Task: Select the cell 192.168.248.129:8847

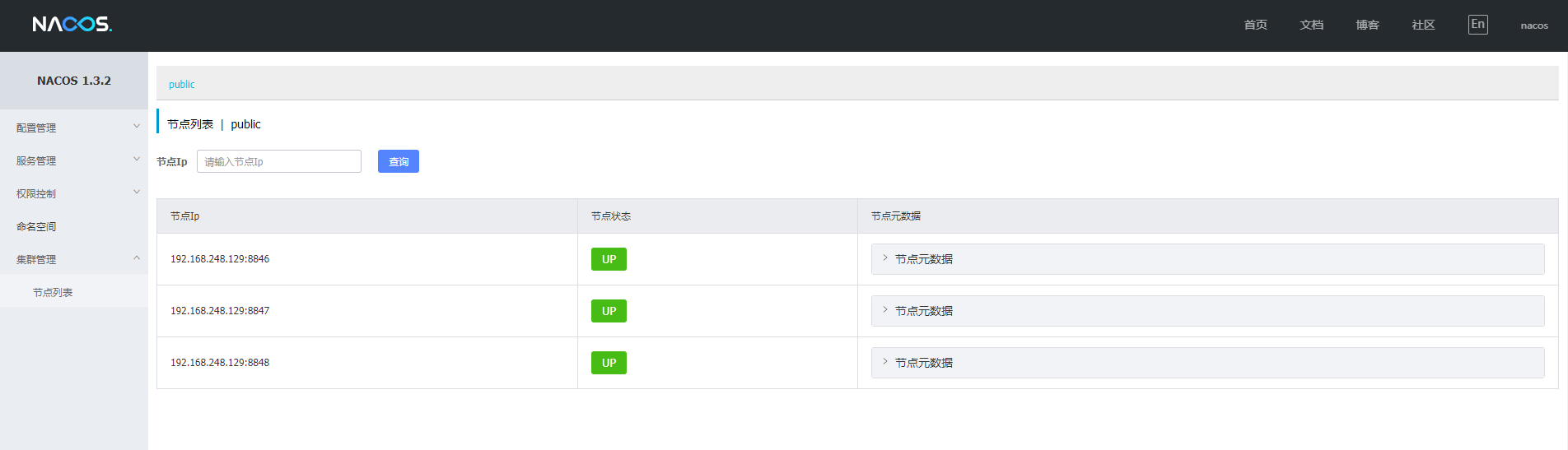Action: click(367, 311)
